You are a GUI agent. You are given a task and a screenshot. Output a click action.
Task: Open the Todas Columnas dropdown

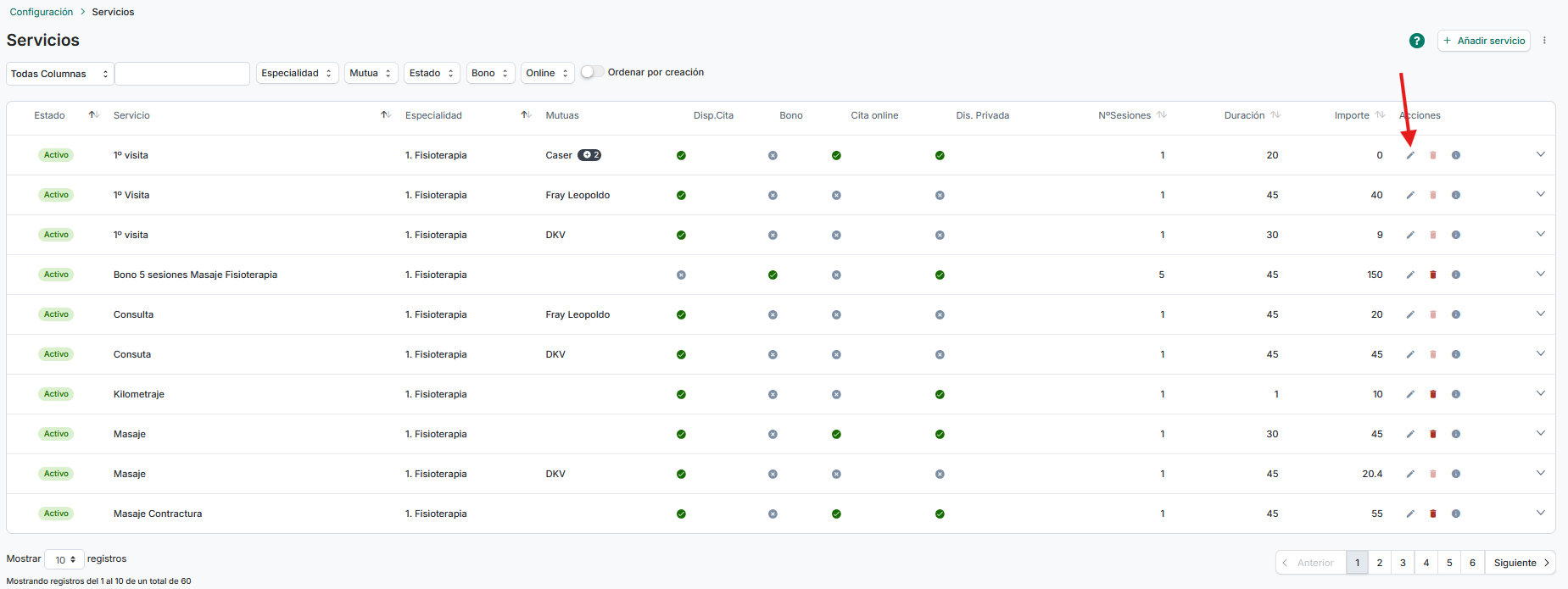pos(60,74)
